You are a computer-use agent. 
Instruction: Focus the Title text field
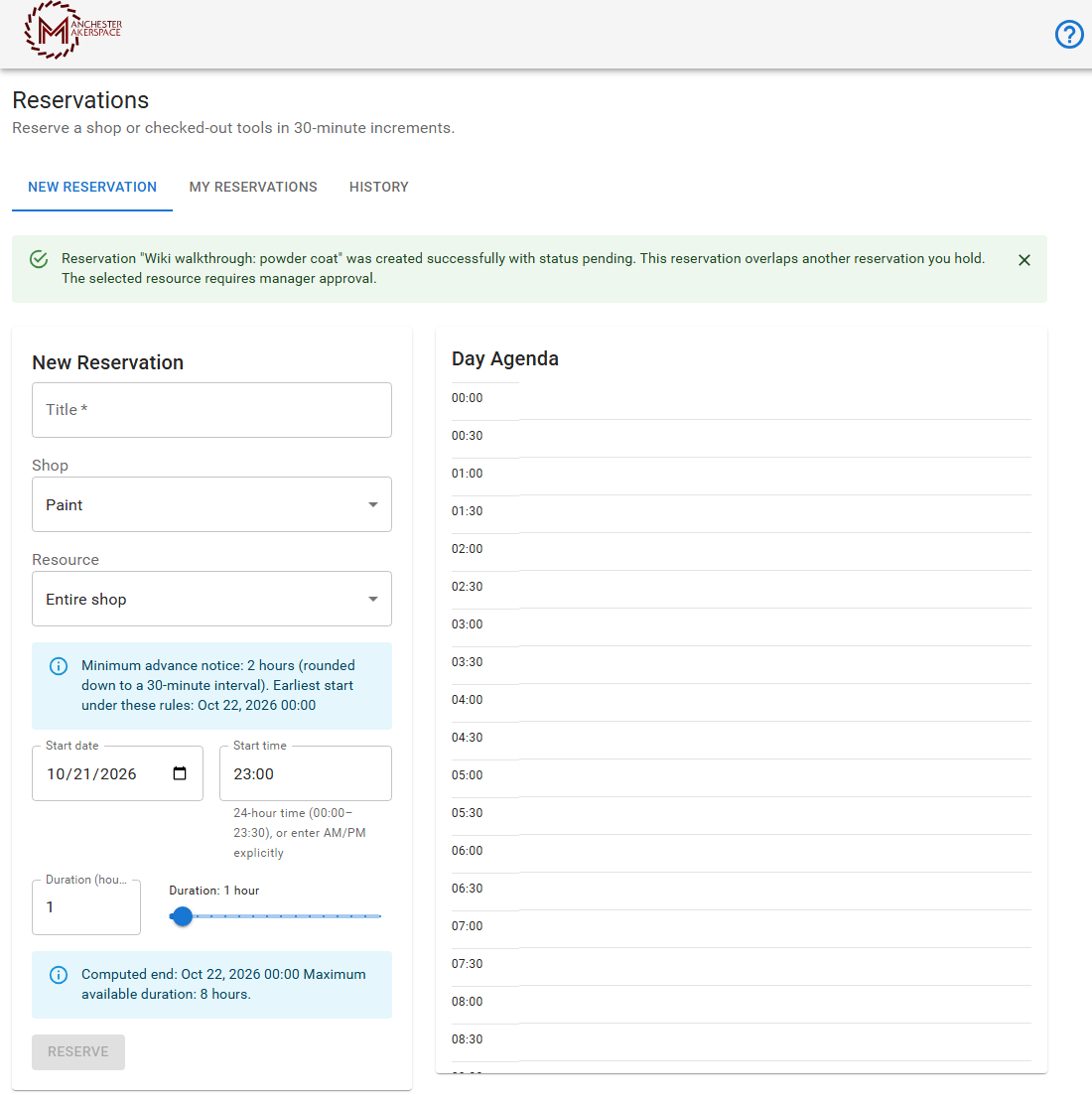pos(211,410)
